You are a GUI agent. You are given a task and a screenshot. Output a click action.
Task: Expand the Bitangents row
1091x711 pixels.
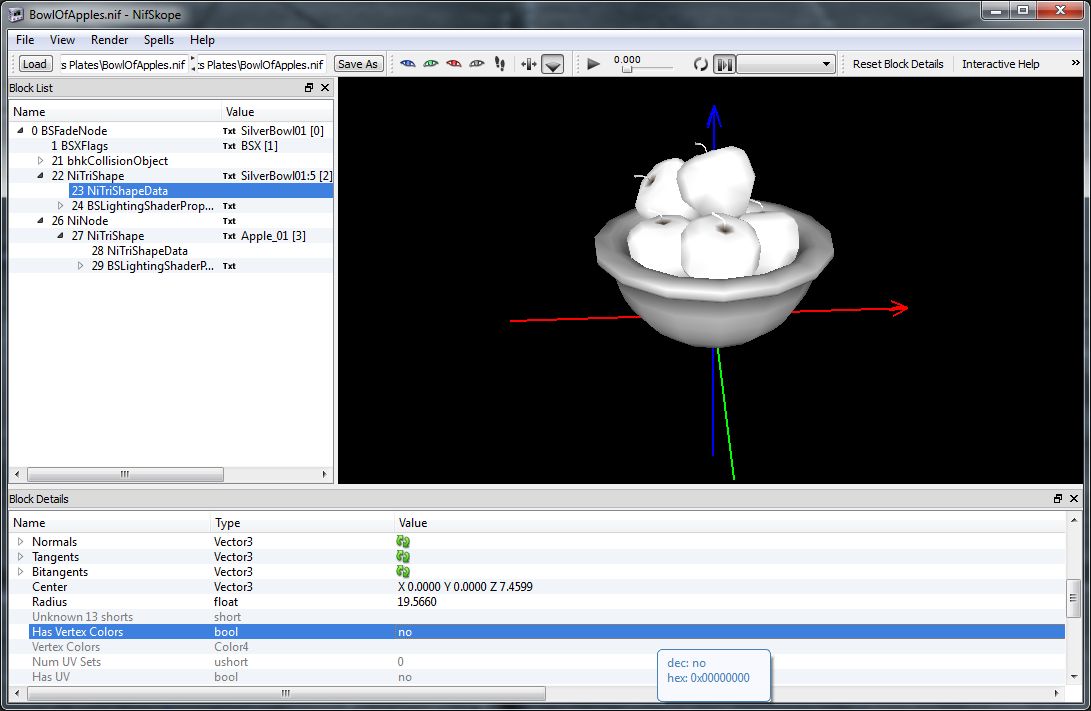tap(20, 572)
